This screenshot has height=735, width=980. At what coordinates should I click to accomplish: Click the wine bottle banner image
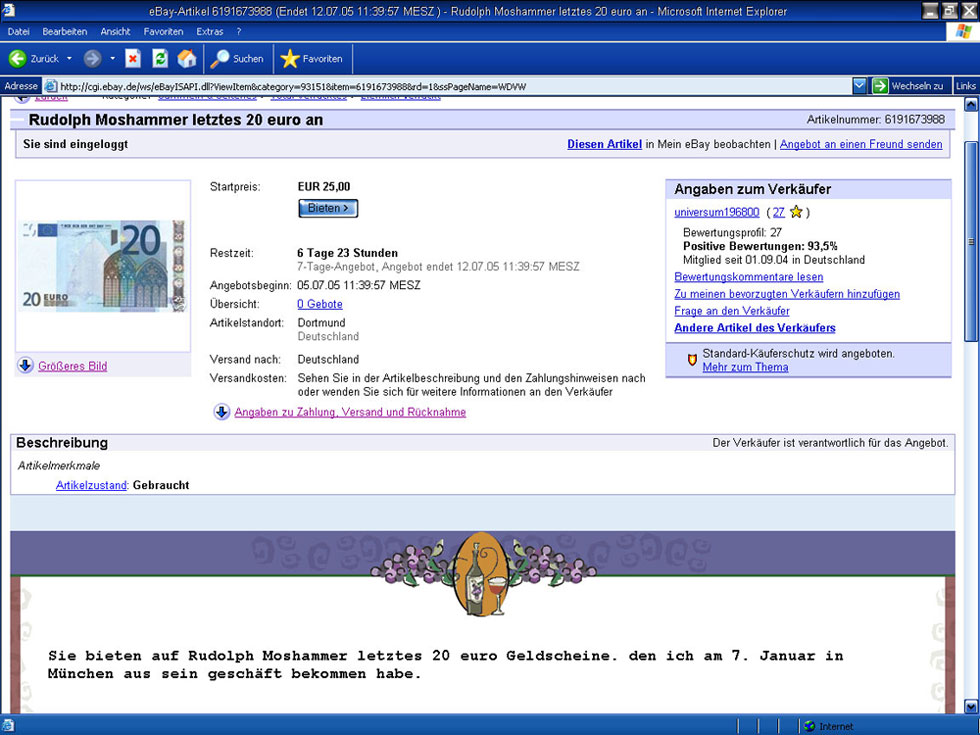pyautogui.click(x=482, y=573)
